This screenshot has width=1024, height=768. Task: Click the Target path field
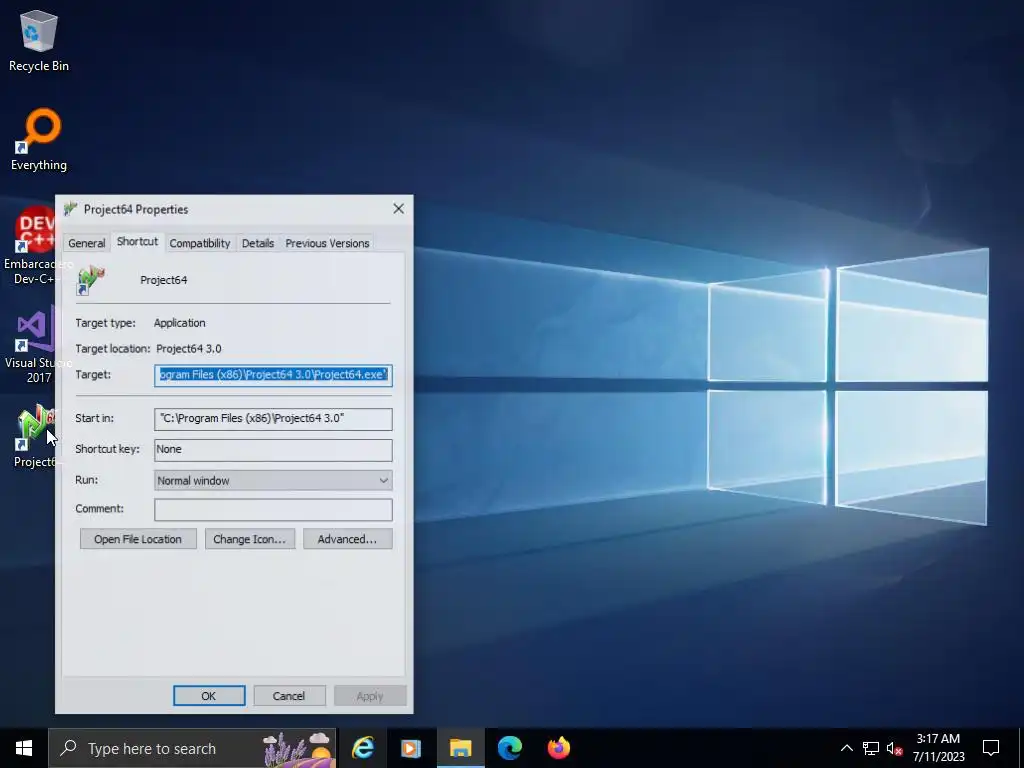click(273, 375)
